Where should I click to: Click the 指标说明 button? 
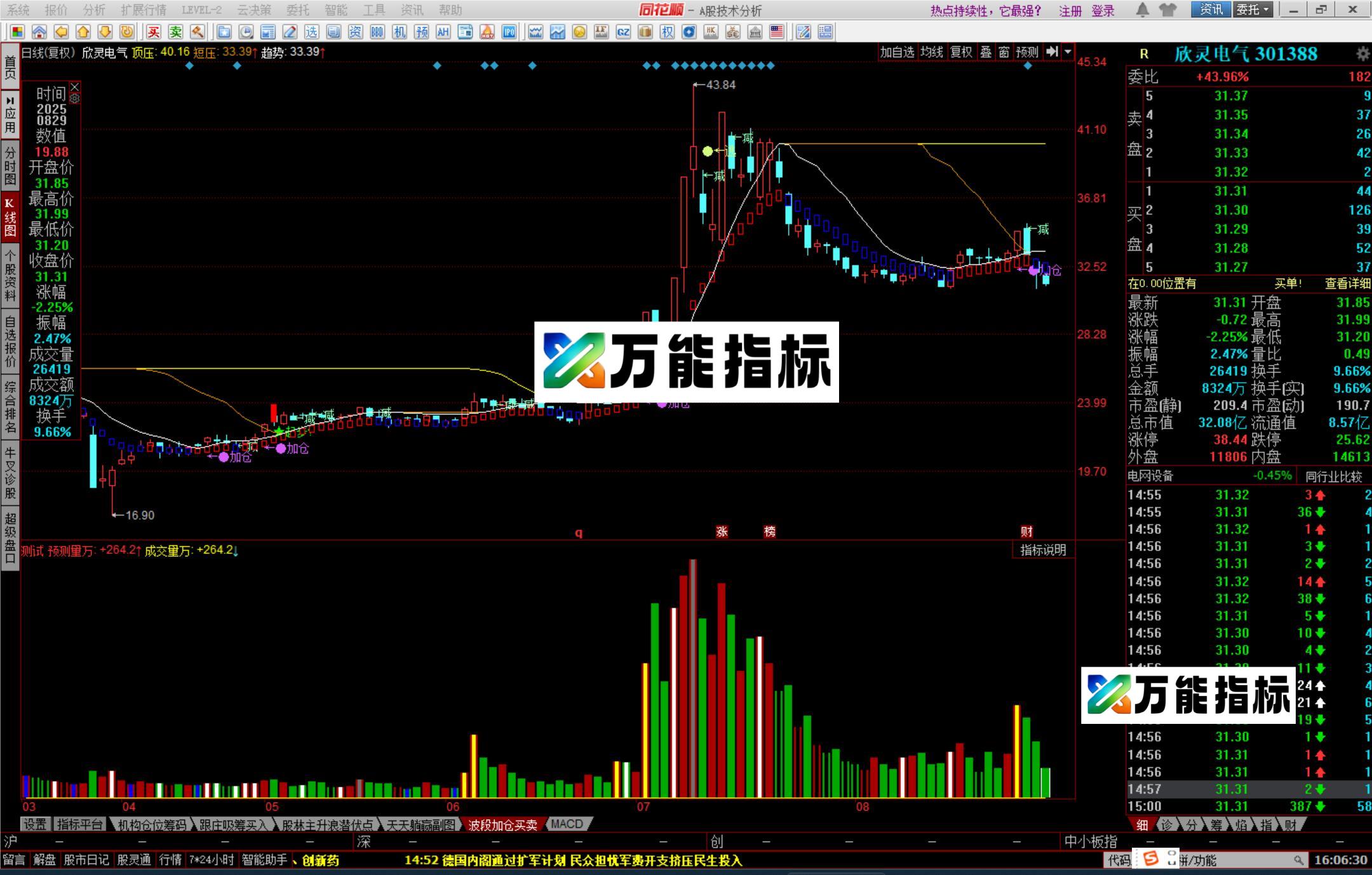(1042, 550)
